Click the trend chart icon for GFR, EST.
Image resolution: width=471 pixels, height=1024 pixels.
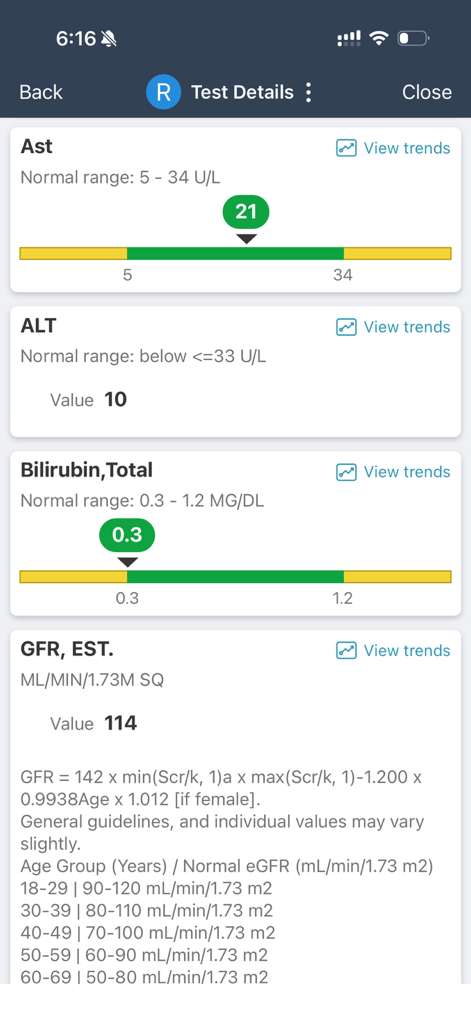click(x=346, y=651)
